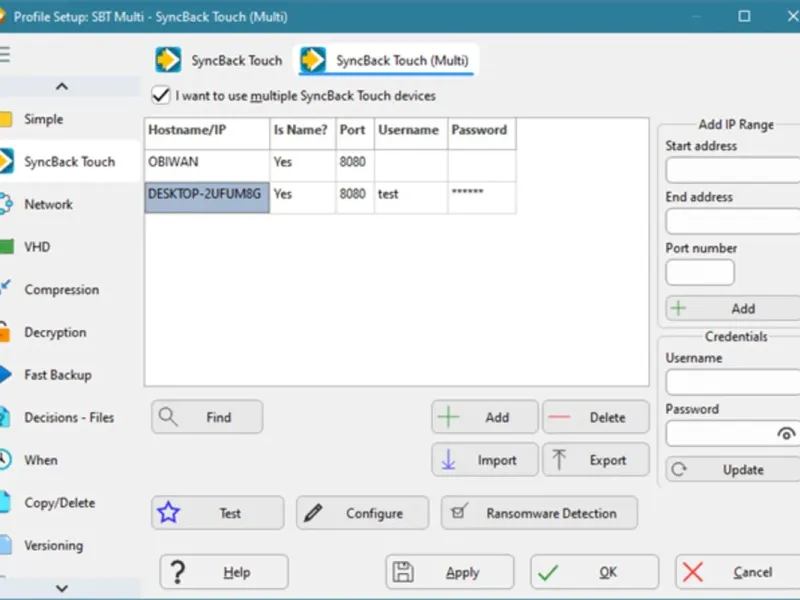Click the green checkmark OK icon
The width and height of the screenshot is (800, 600).
click(x=548, y=572)
